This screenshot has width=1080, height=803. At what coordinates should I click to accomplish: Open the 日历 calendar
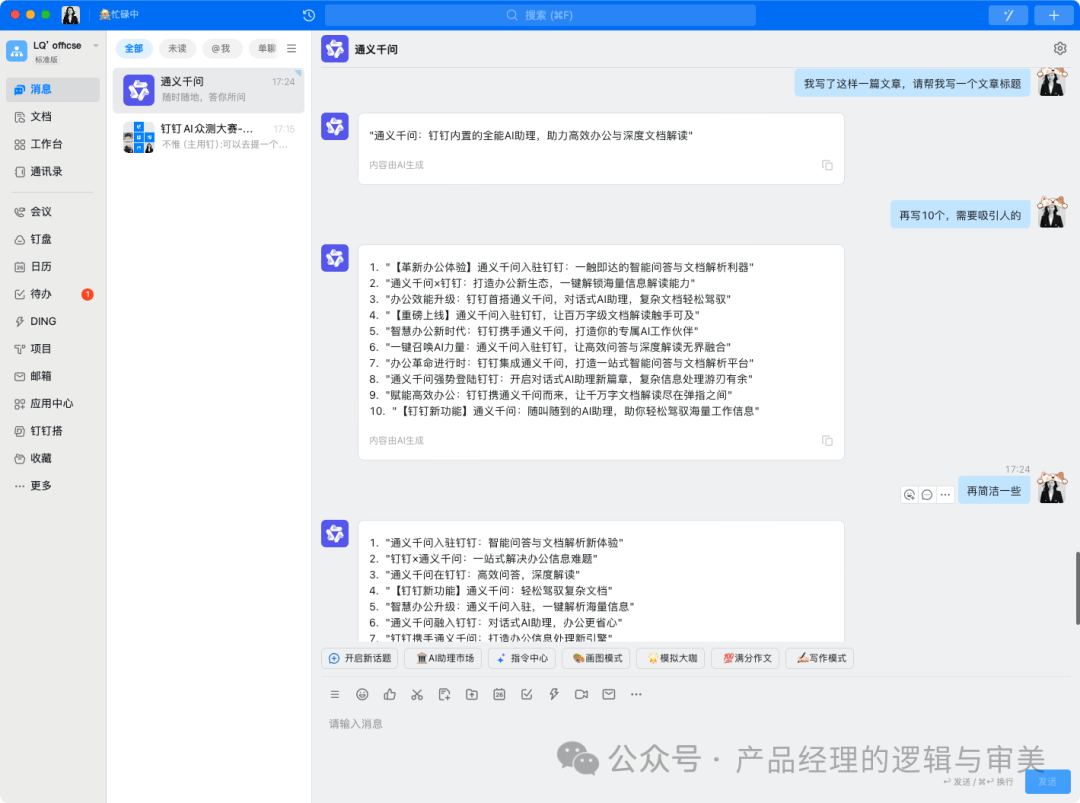point(53,267)
